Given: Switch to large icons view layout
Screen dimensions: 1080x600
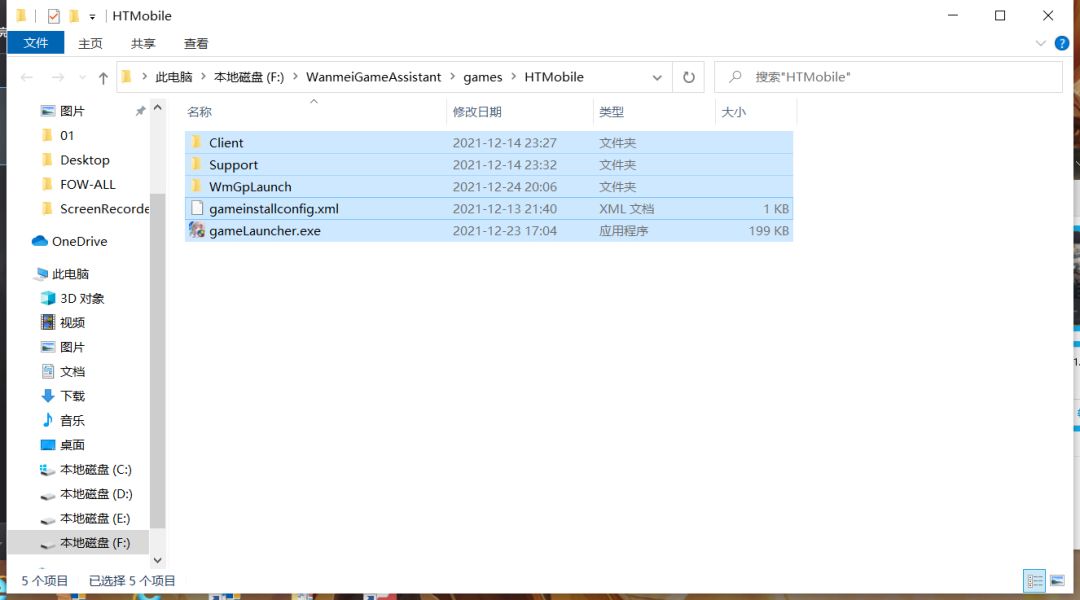Looking at the screenshot, I should click(1057, 581).
